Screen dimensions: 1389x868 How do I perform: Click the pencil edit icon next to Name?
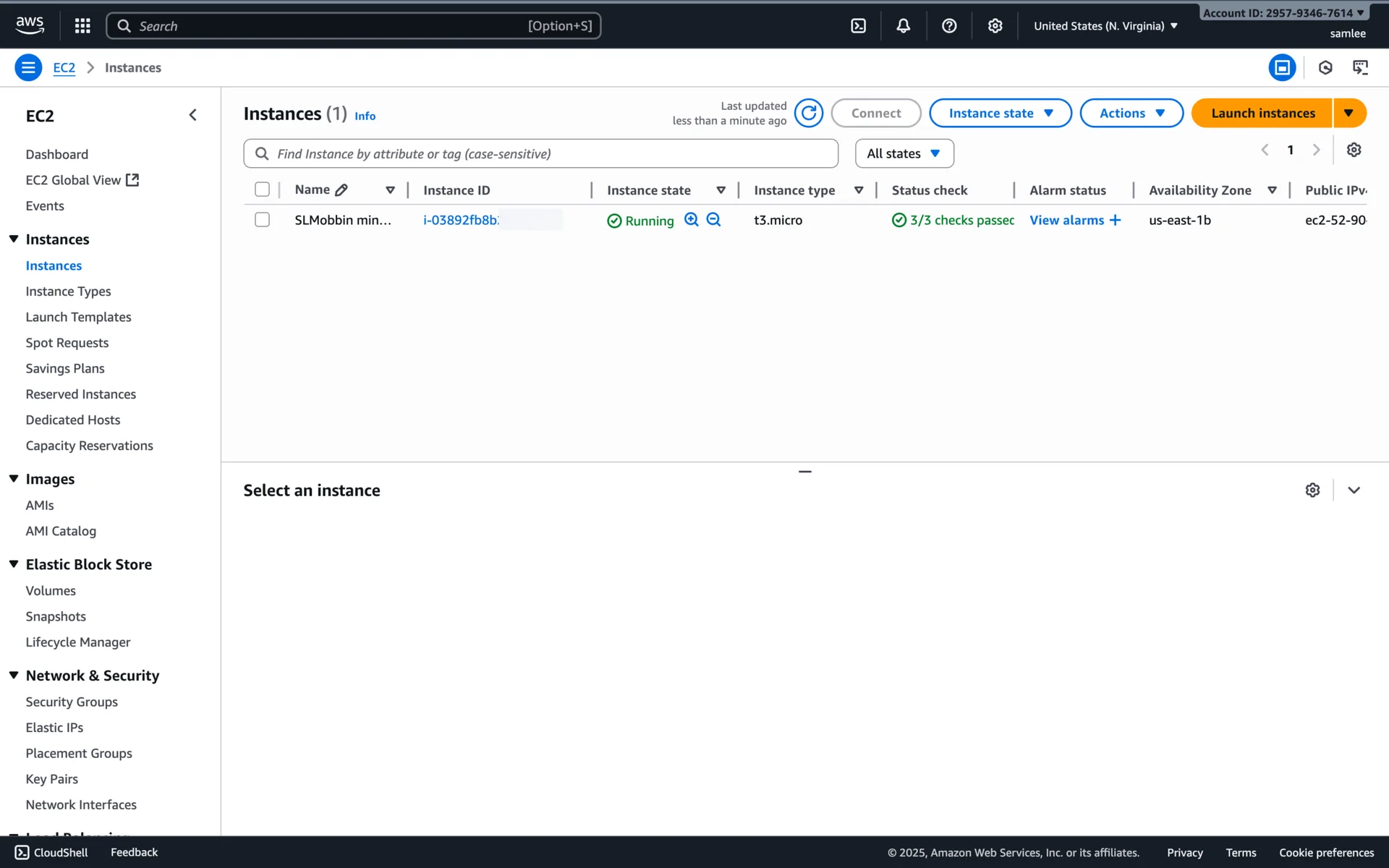341,190
